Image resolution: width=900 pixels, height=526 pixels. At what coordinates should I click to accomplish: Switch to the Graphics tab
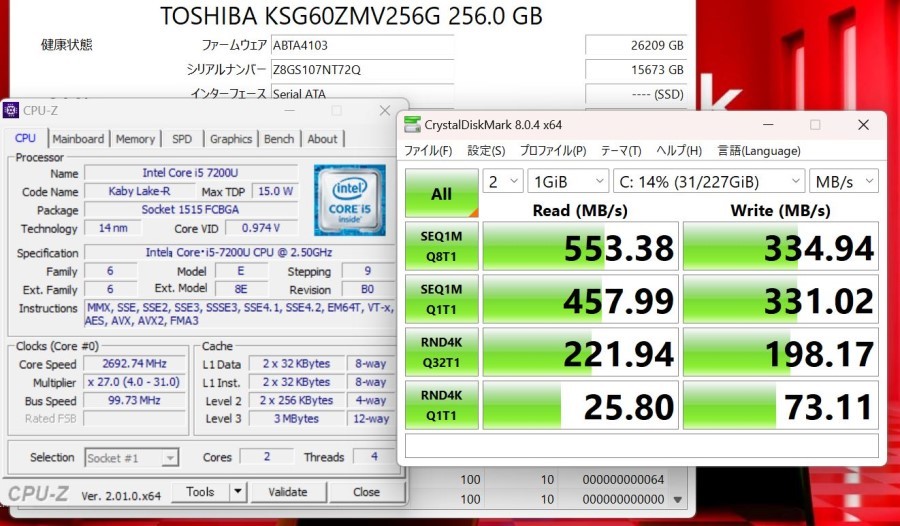[231, 139]
